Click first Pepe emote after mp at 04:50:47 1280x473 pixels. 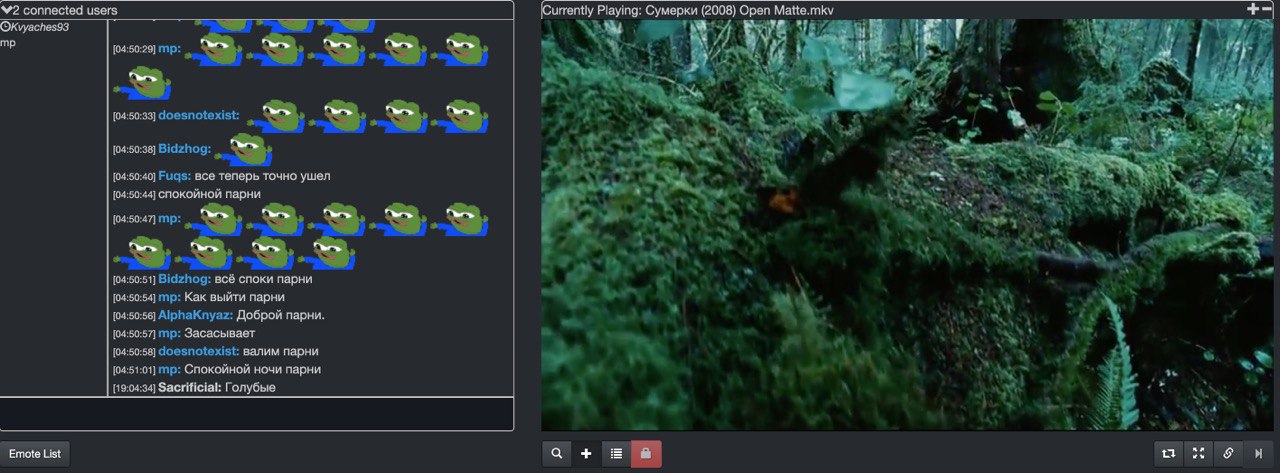point(214,219)
